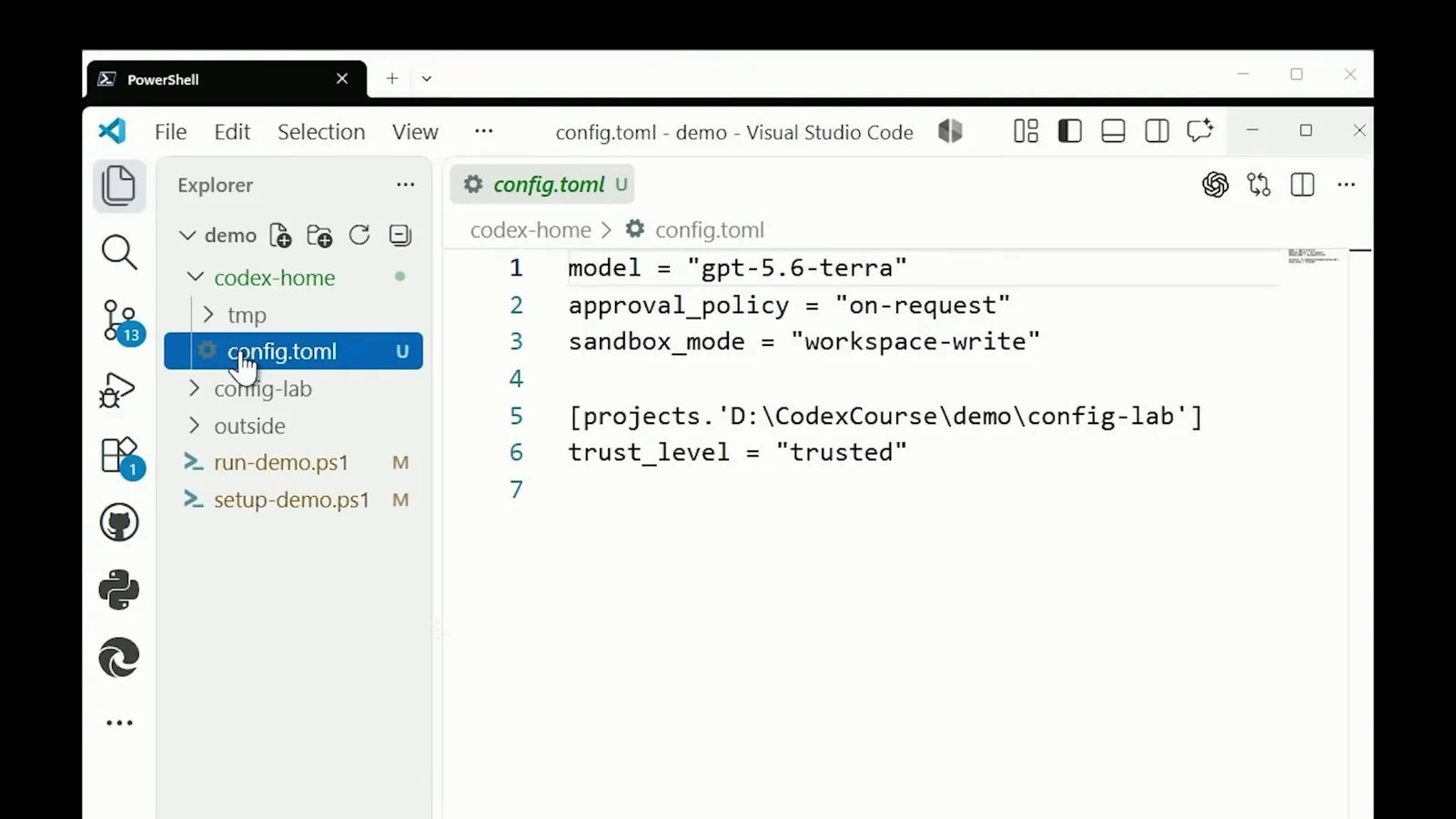Show hidden menu bar items
Image resolution: width=1456 pixels, height=819 pixels.
pyautogui.click(x=483, y=132)
